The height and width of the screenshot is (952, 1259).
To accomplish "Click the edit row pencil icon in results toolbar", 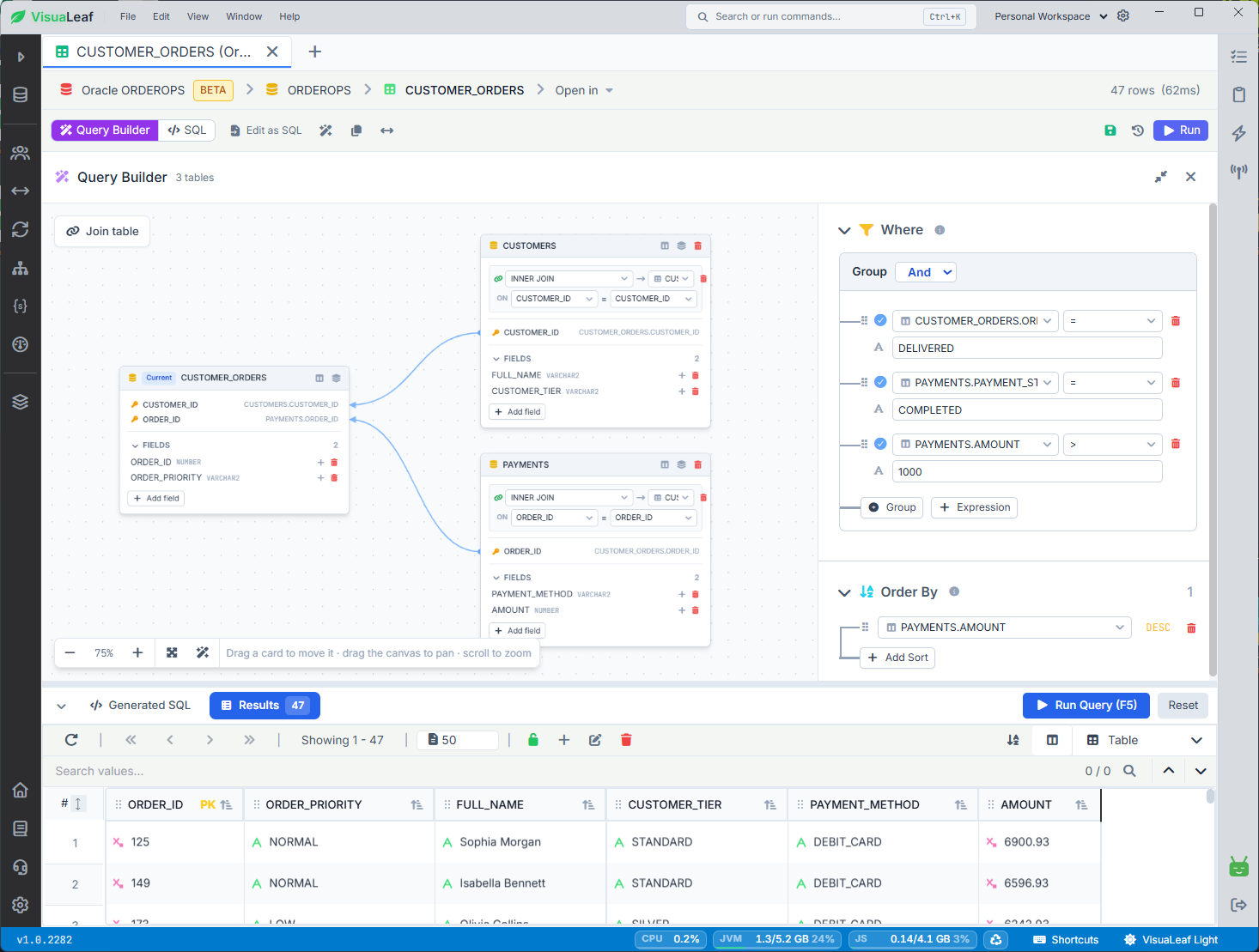I will [x=595, y=740].
